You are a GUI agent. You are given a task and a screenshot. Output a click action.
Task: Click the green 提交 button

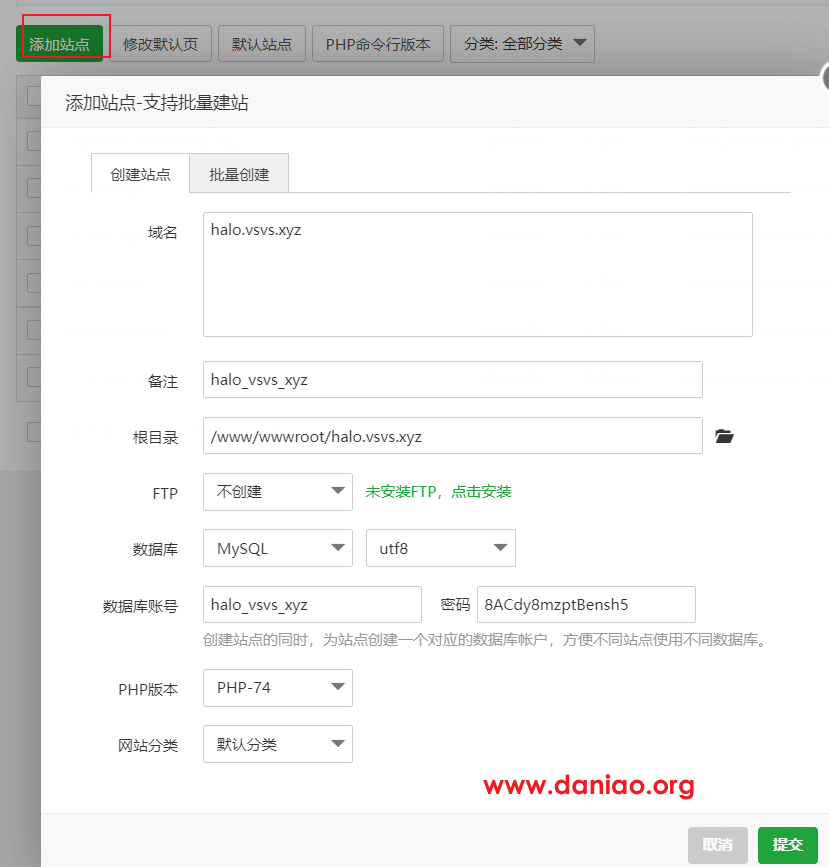(x=788, y=845)
